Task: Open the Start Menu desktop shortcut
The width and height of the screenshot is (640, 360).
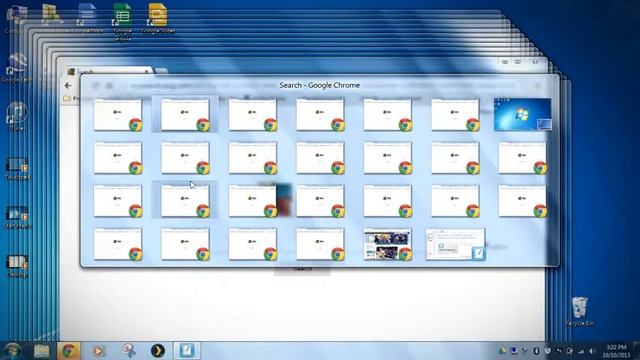Action: [x=17, y=217]
